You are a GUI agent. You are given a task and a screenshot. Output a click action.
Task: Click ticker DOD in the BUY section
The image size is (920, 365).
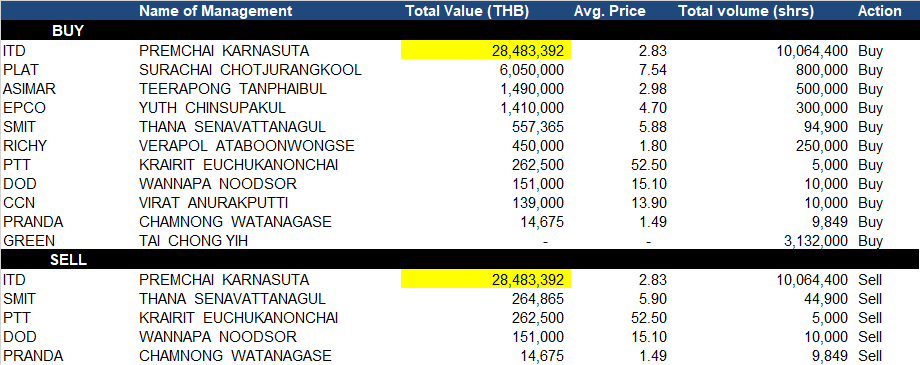pos(19,184)
